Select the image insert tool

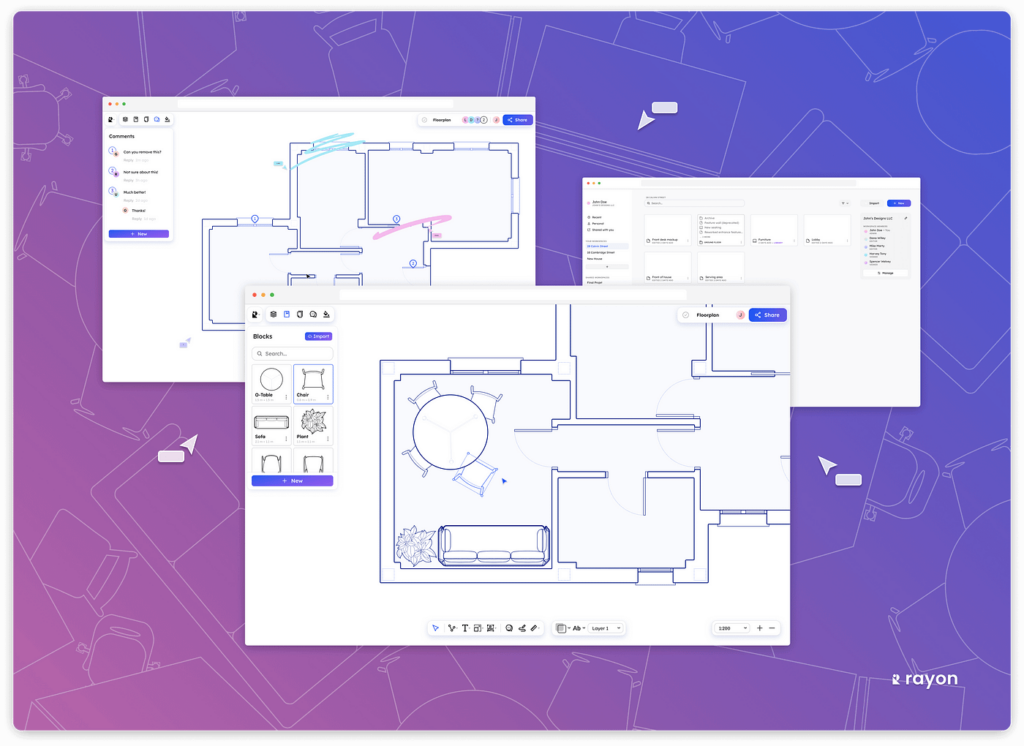[x=490, y=627]
